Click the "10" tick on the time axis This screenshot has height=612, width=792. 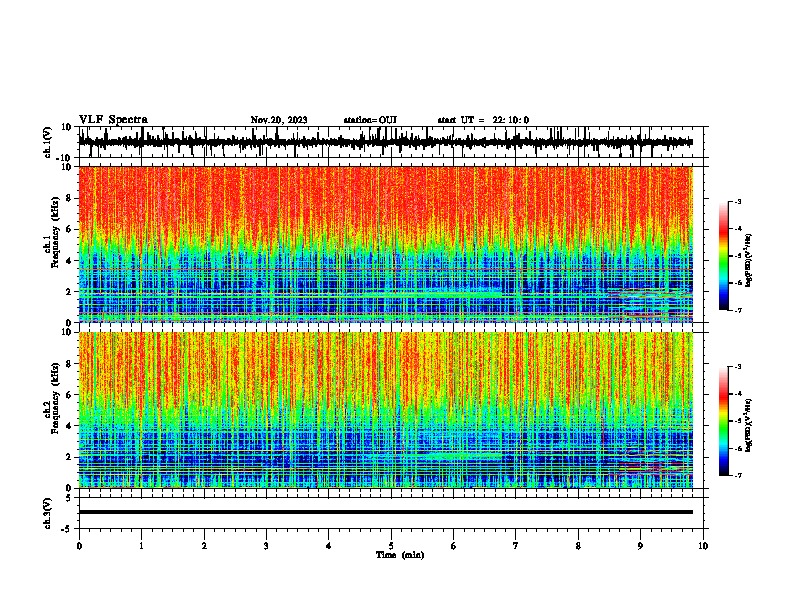coord(703,546)
